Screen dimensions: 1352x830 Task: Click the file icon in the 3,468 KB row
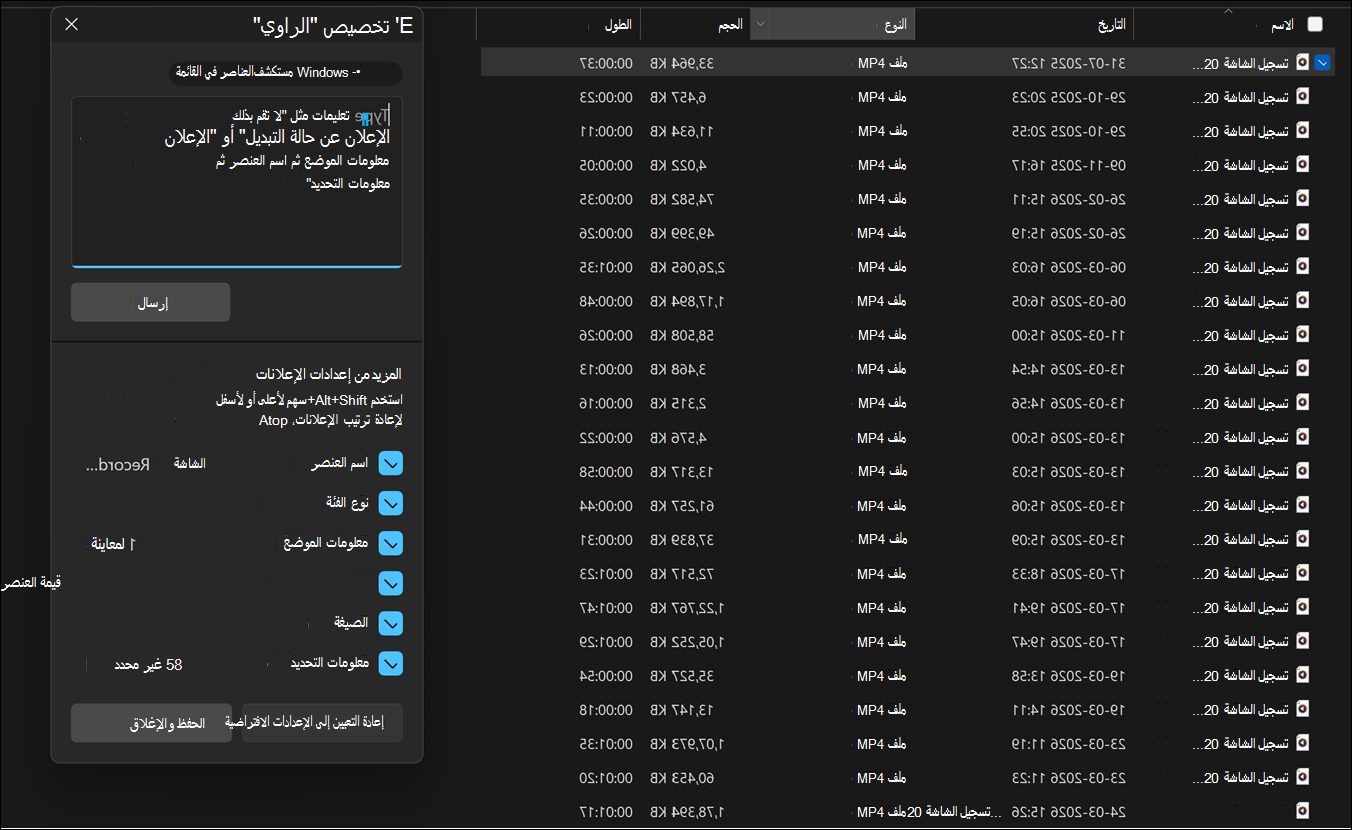1302,368
